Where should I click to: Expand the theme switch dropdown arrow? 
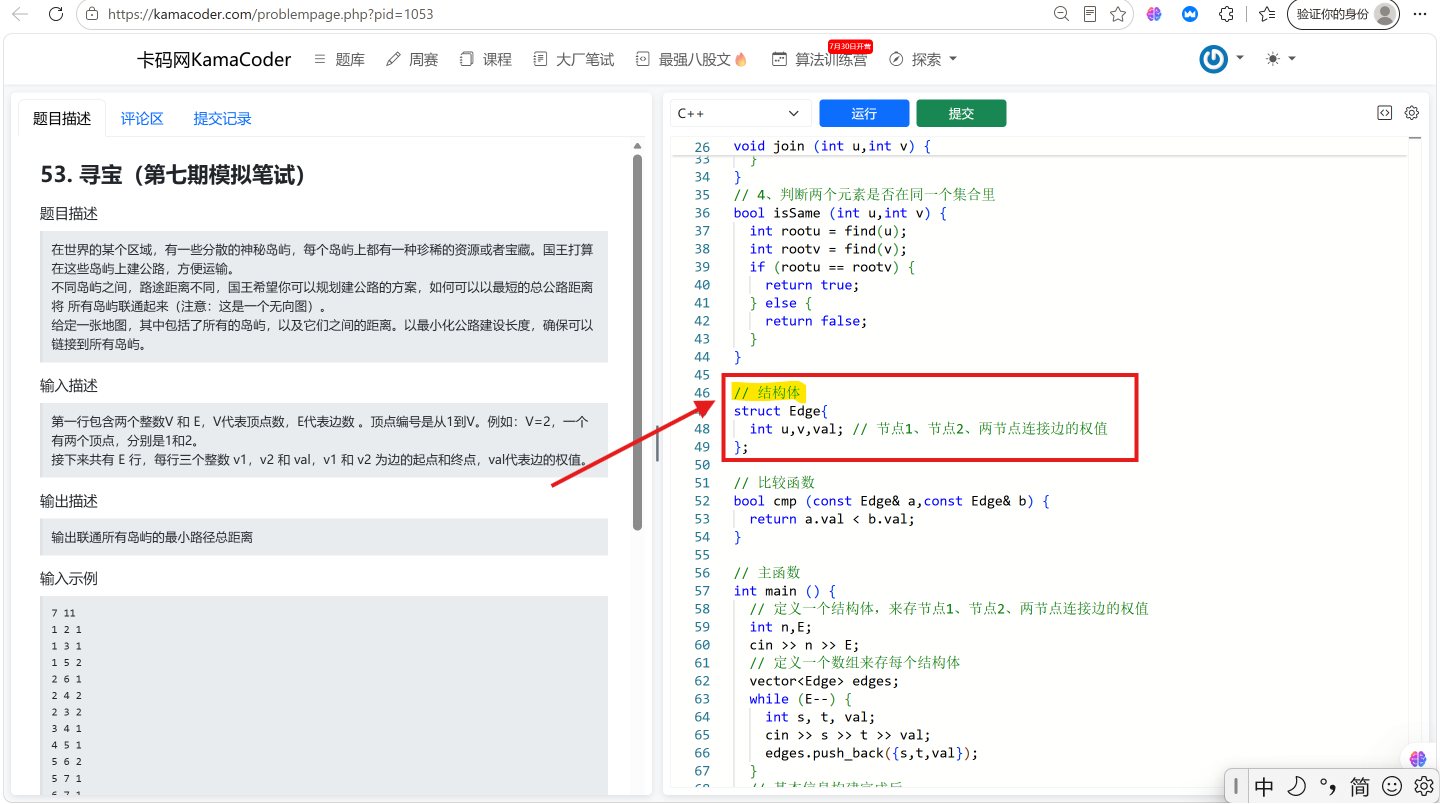coord(1292,58)
